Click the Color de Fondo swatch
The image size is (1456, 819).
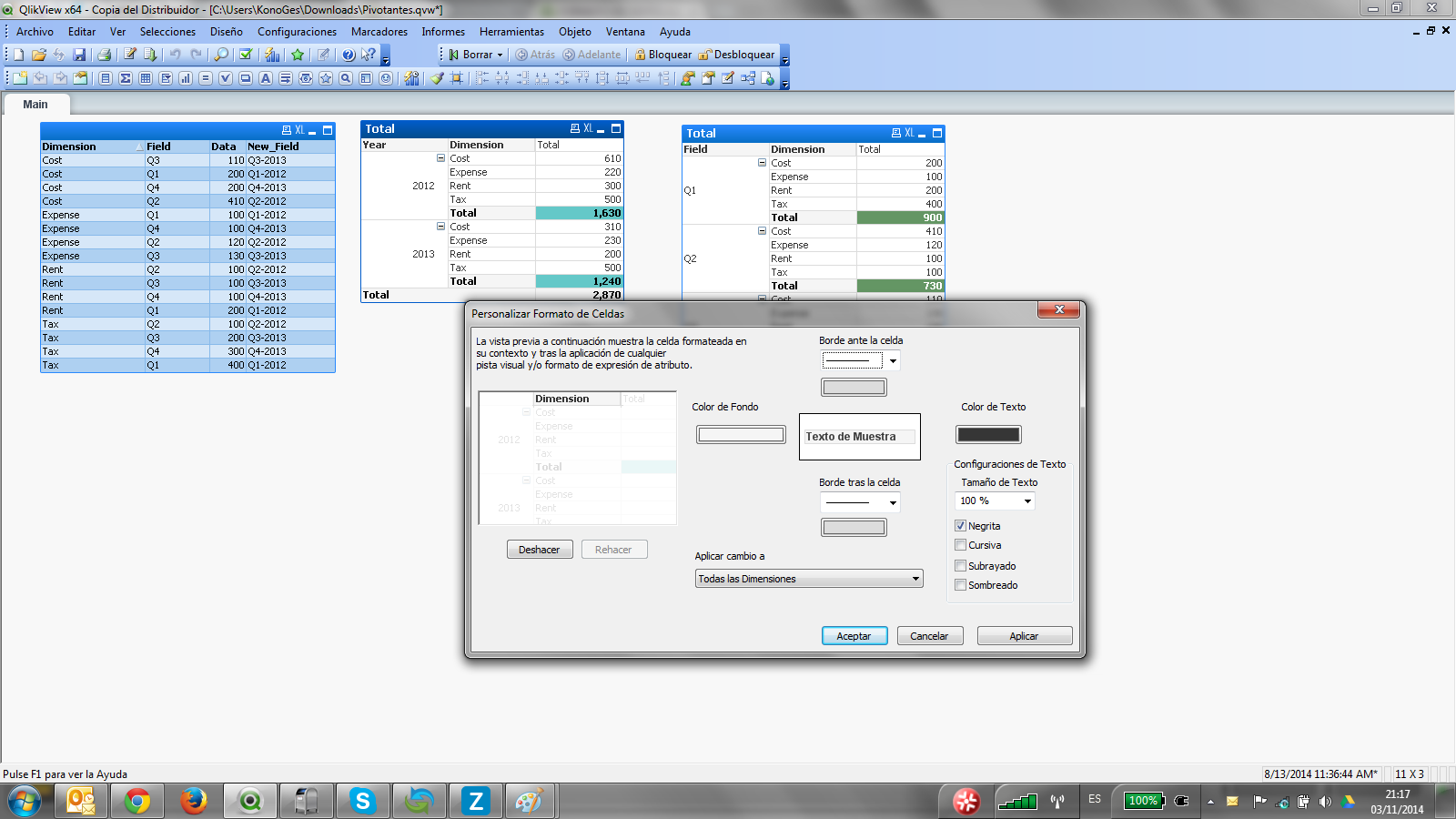click(x=741, y=435)
